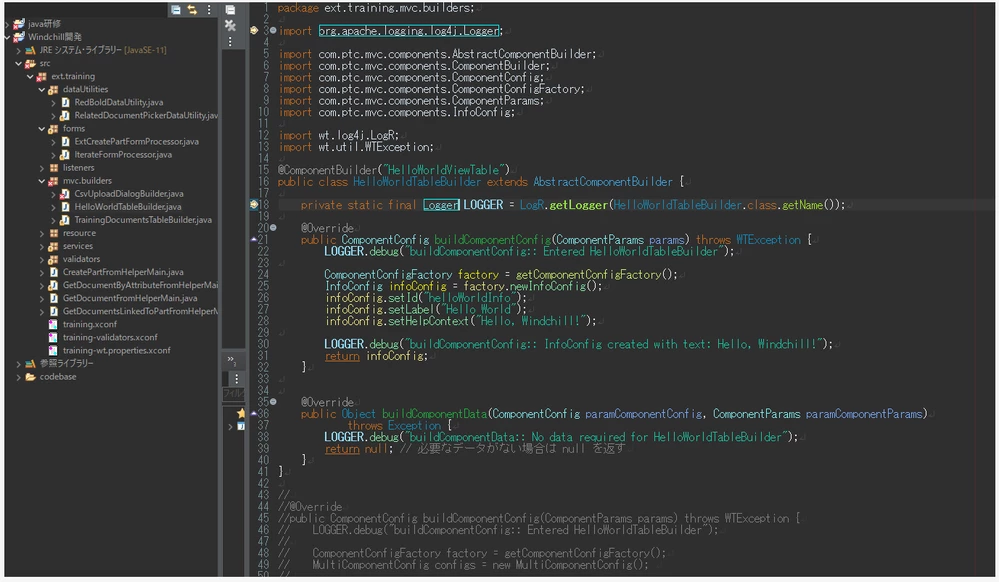Expand the J item in minimized outline
This screenshot has height=582, width=999.
coord(230,426)
